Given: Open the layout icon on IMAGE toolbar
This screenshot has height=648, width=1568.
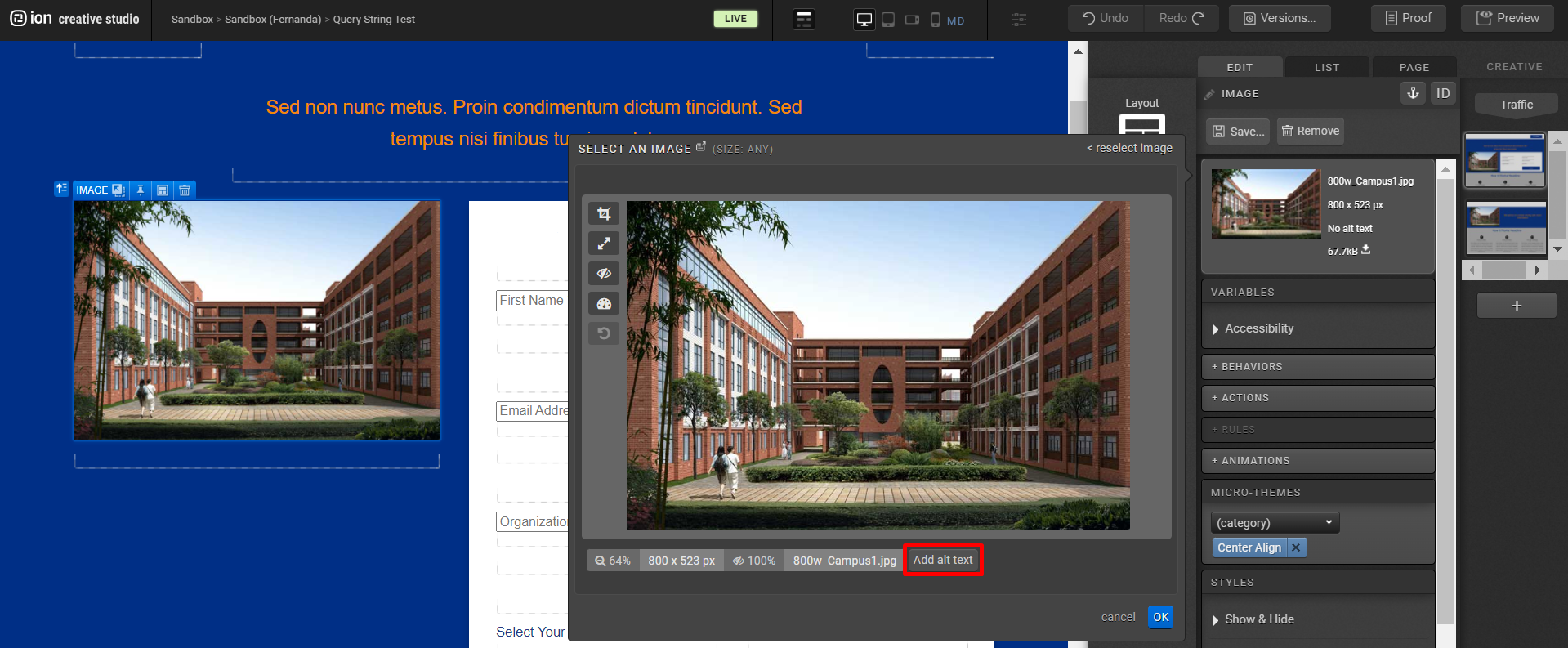Looking at the screenshot, I should pos(163,190).
